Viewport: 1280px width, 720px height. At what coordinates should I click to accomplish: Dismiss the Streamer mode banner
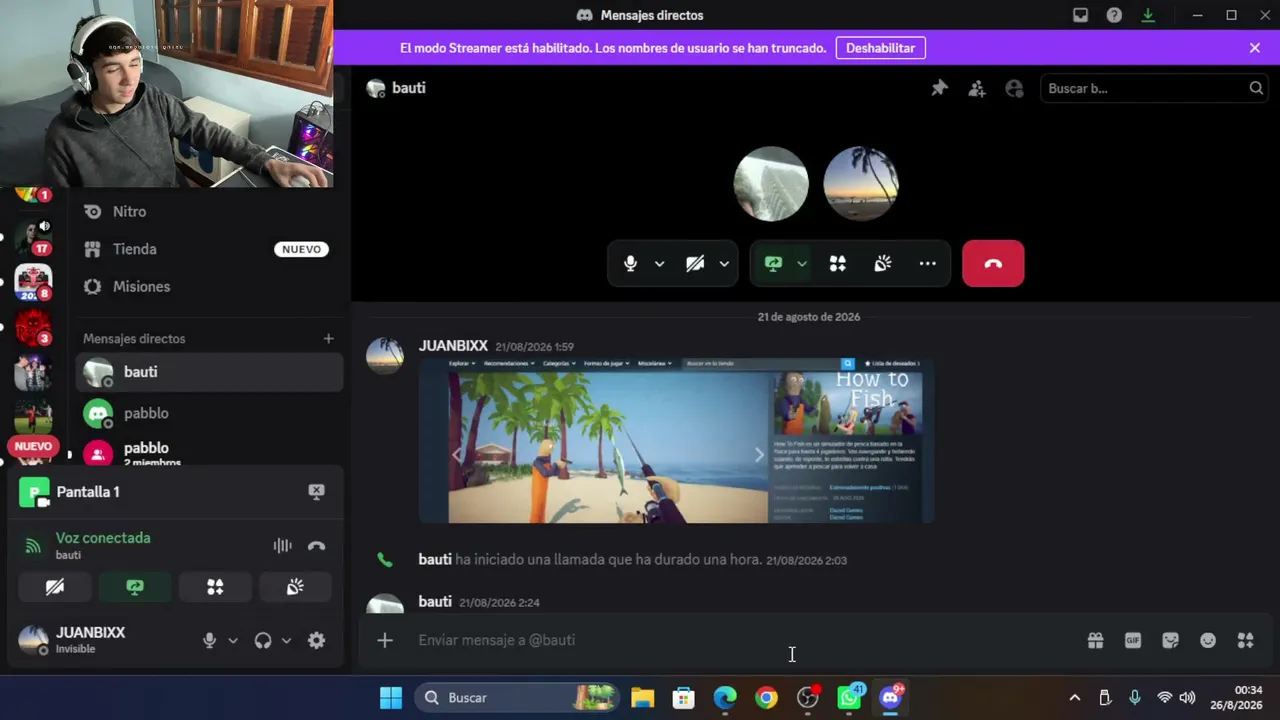pyautogui.click(x=1255, y=48)
